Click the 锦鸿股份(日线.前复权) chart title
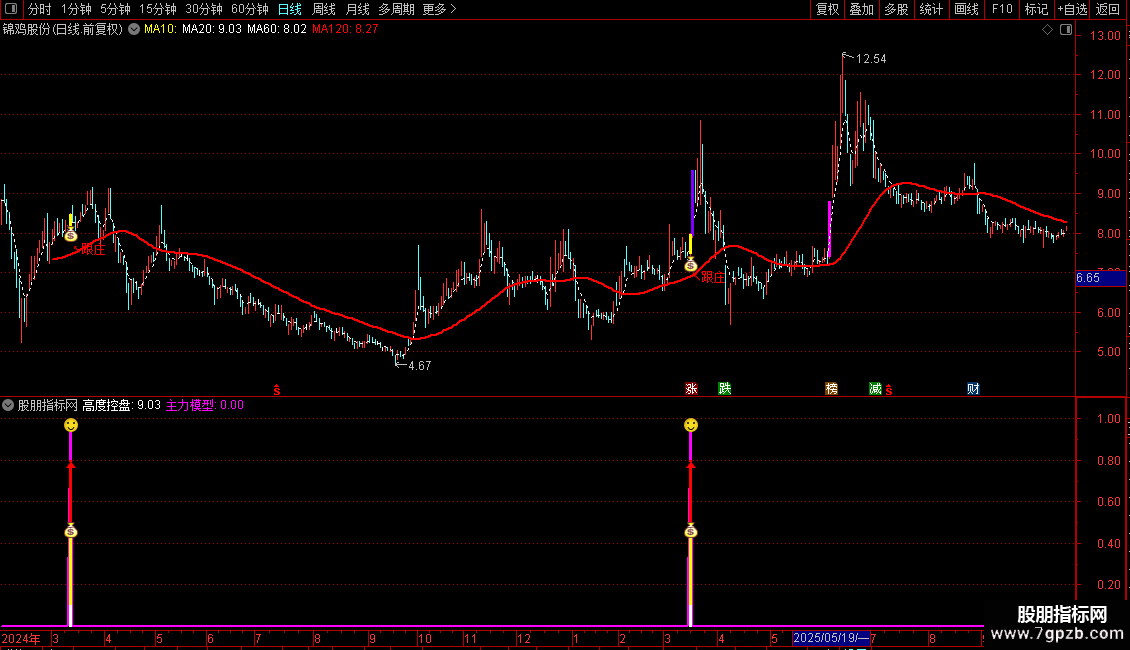 63,29
